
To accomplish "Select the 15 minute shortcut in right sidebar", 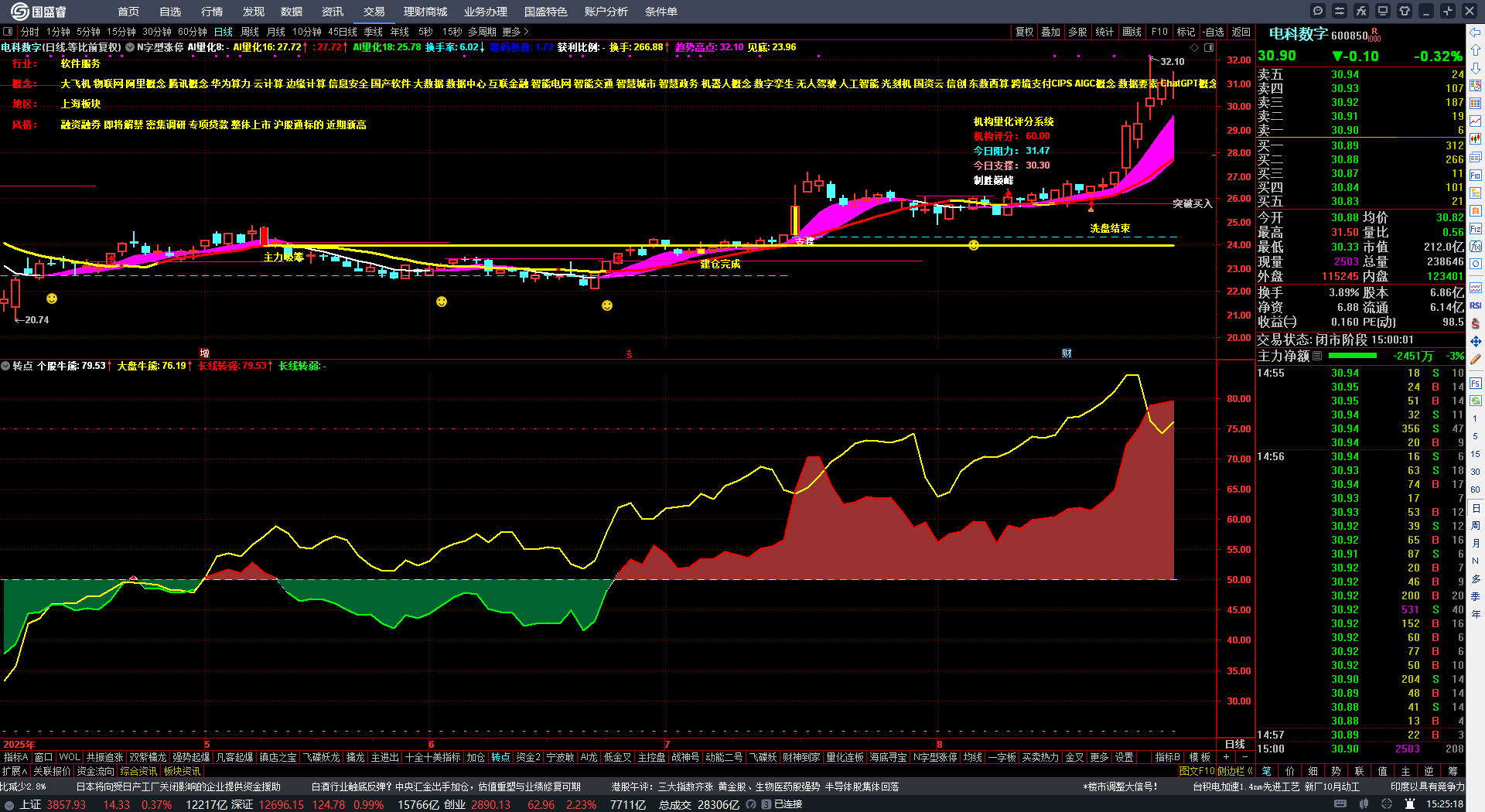I will pos(1476,454).
